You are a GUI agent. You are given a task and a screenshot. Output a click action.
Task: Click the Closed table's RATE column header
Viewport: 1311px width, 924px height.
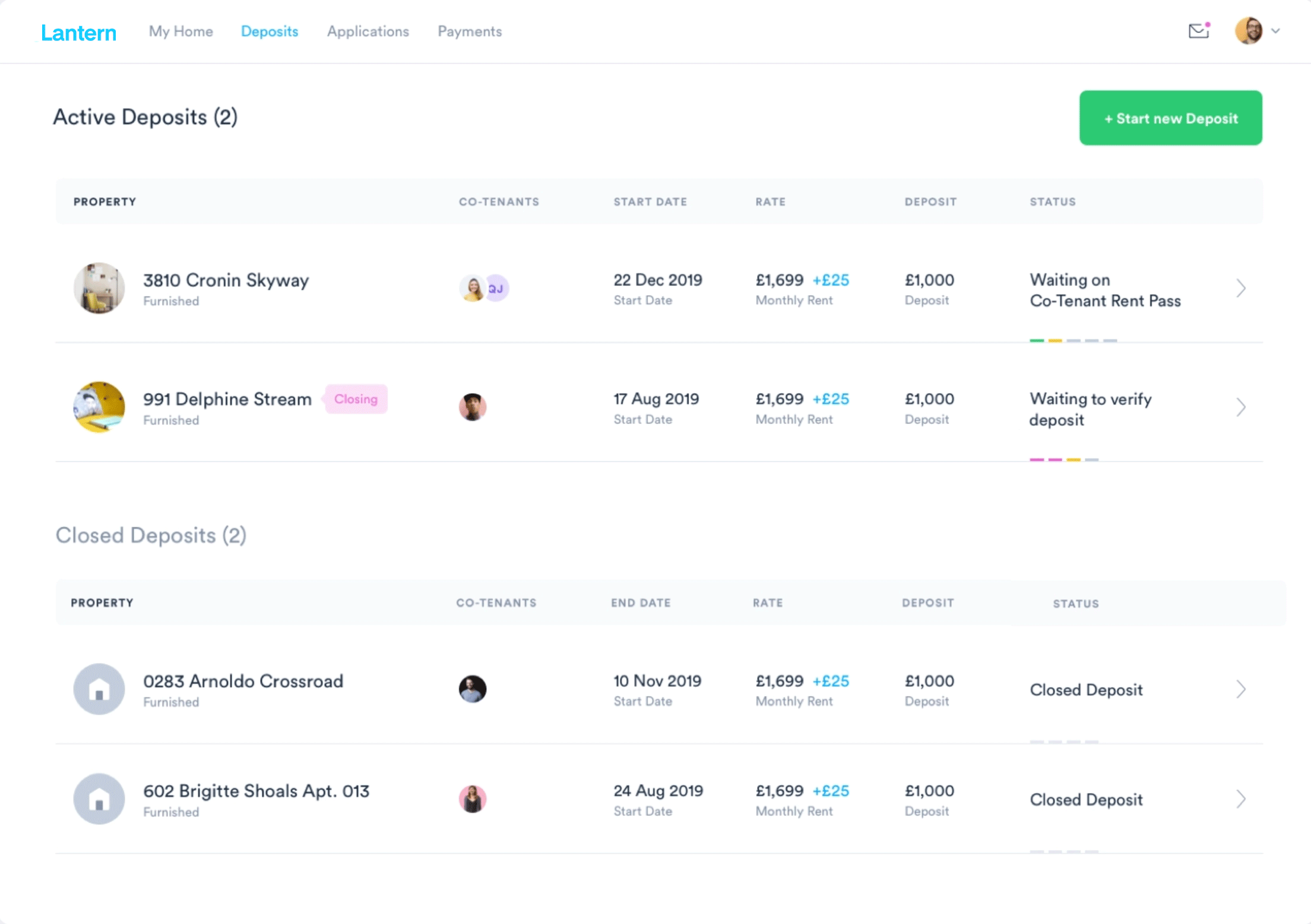pyautogui.click(x=768, y=603)
